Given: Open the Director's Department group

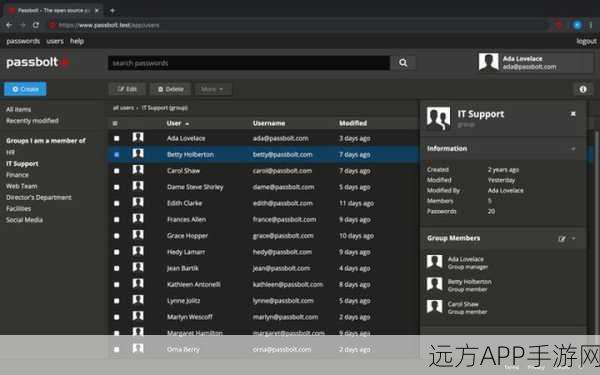Looking at the screenshot, I should [39, 197].
